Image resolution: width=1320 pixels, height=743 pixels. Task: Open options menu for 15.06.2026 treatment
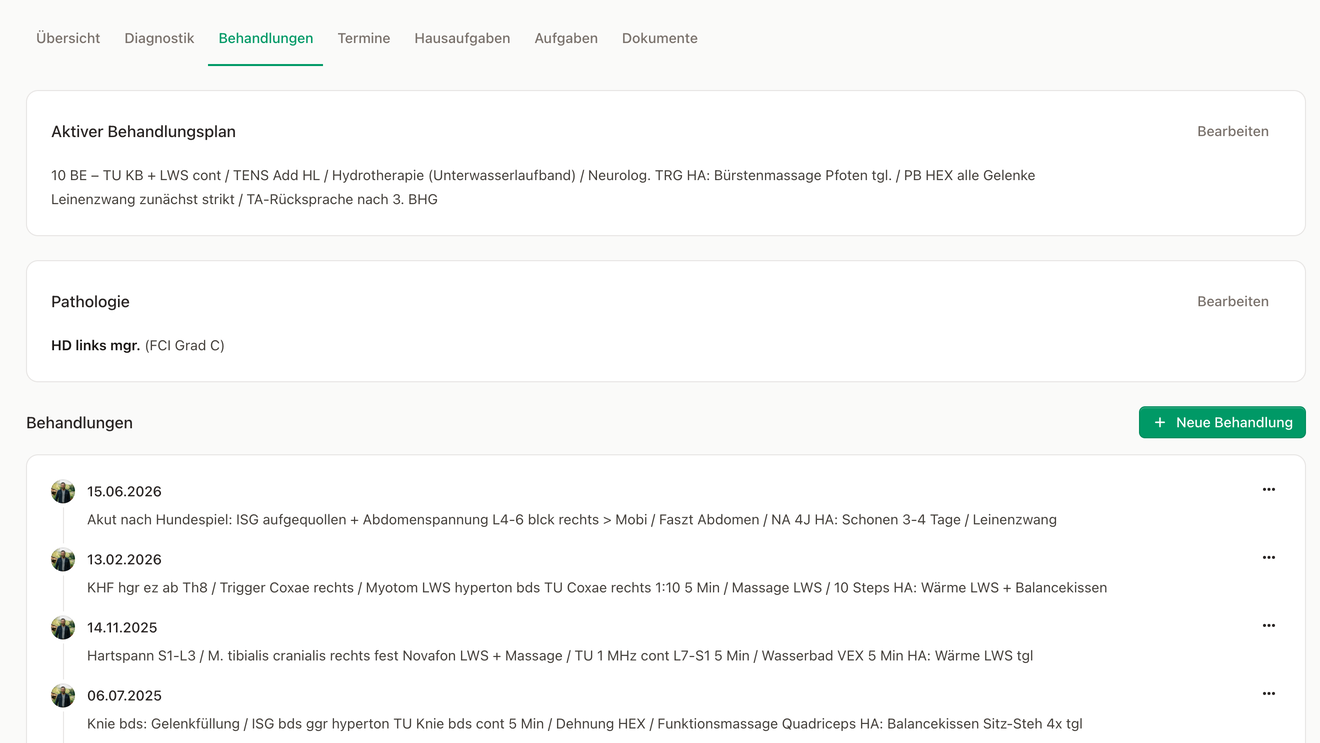coord(1268,490)
